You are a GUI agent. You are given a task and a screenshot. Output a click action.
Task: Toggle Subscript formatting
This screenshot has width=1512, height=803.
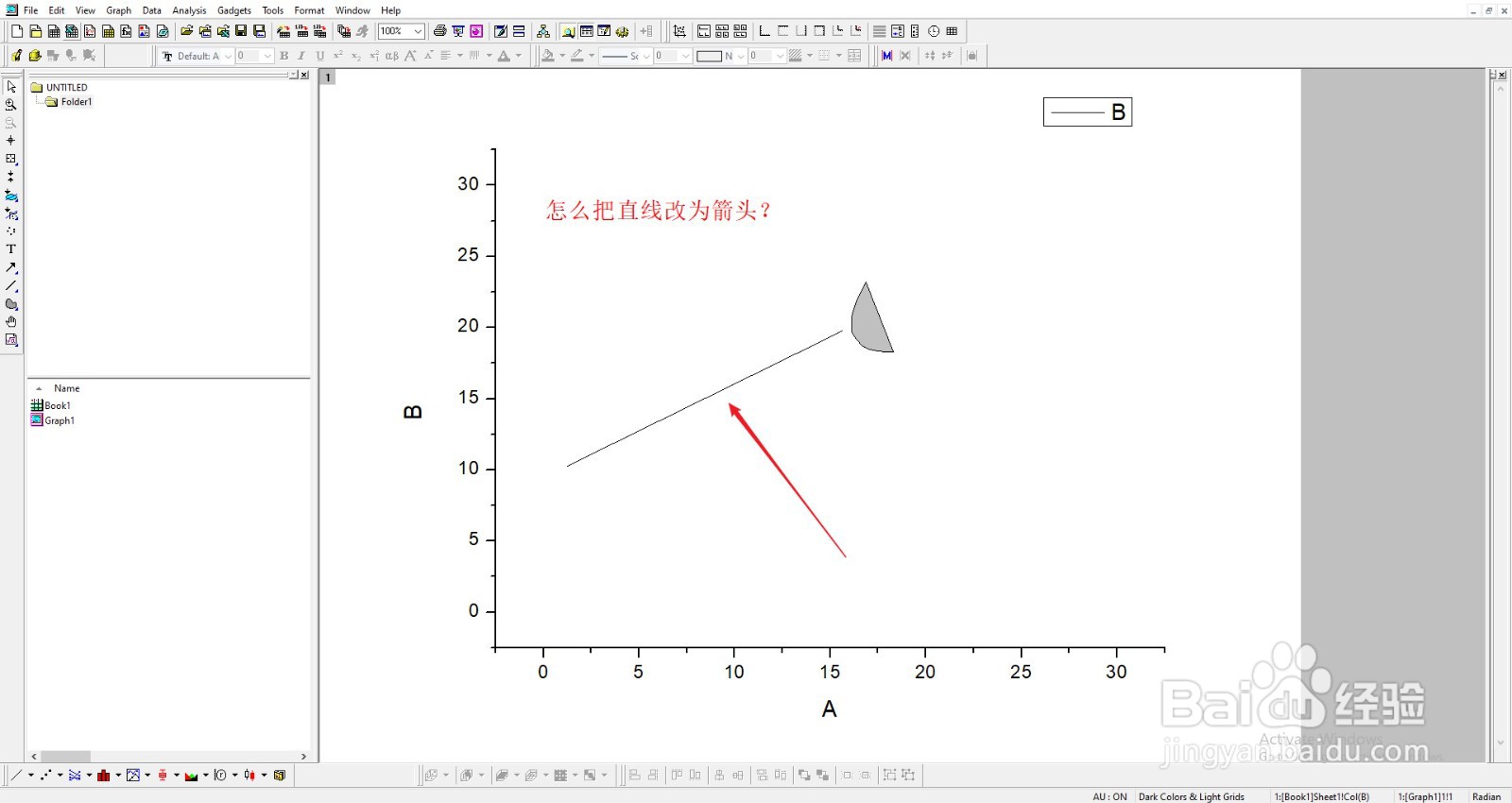pyautogui.click(x=356, y=56)
